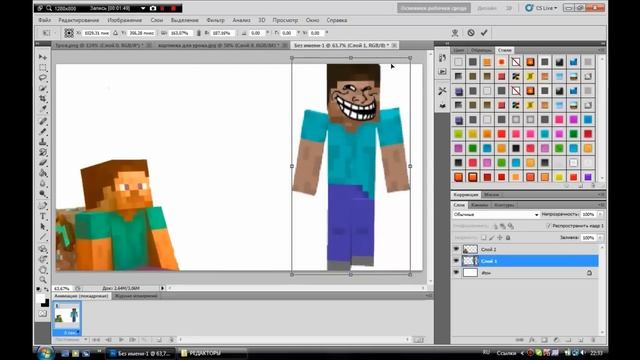
Task: Toggle lock transparent pixels icon
Action: coord(484,238)
